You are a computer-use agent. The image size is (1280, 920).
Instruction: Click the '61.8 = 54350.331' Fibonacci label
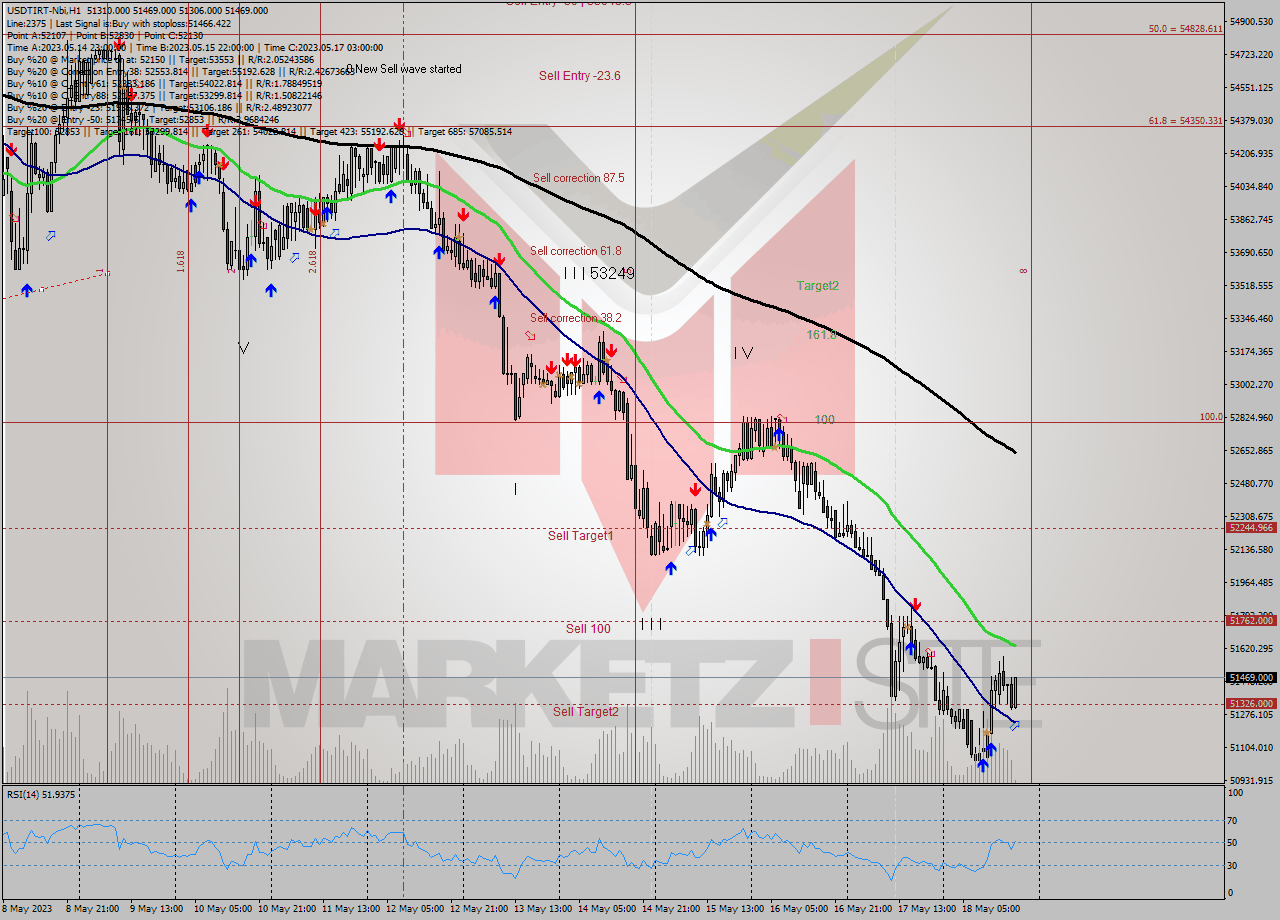click(1185, 121)
